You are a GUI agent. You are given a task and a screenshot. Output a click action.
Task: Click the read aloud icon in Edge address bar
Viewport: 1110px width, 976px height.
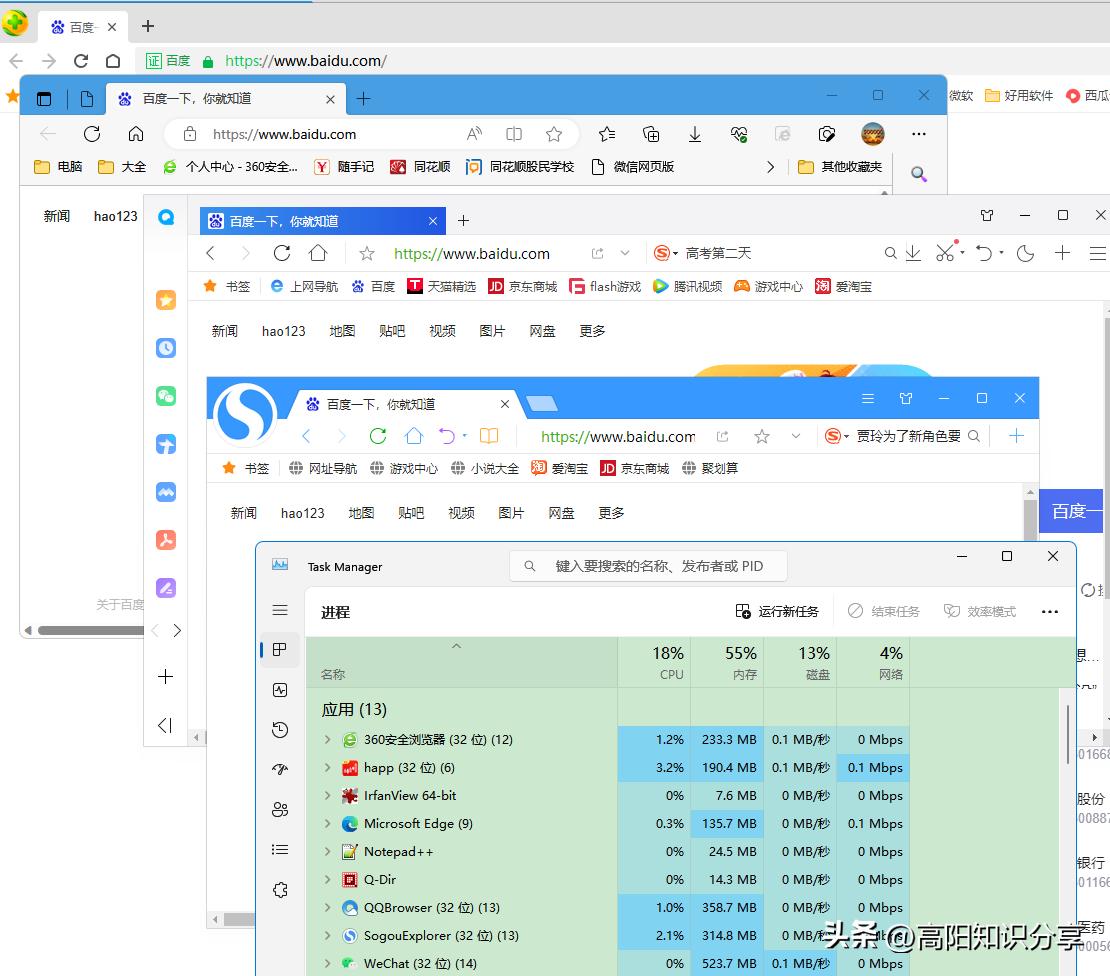[474, 134]
